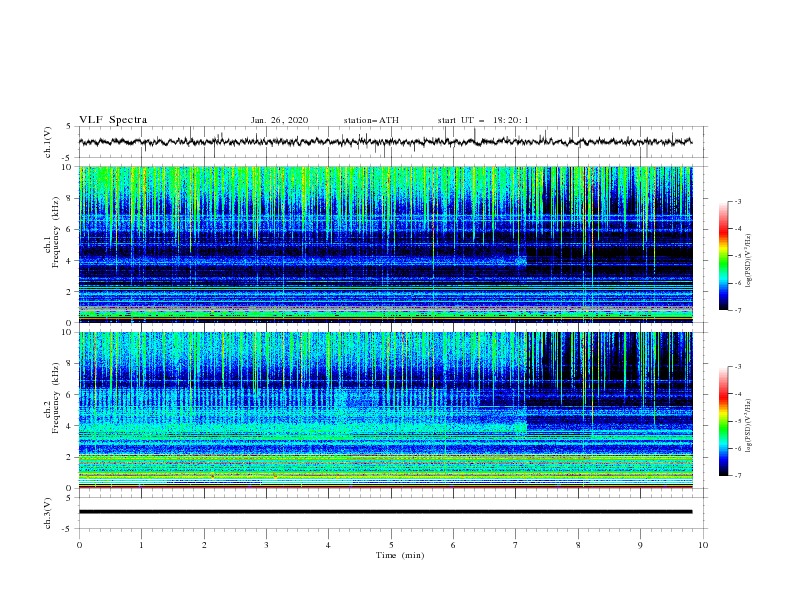The height and width of the screenshot is (612, 792).
Task: Click the date text "Jan. 26, 2020"
Action: click(x=279, y=120)
